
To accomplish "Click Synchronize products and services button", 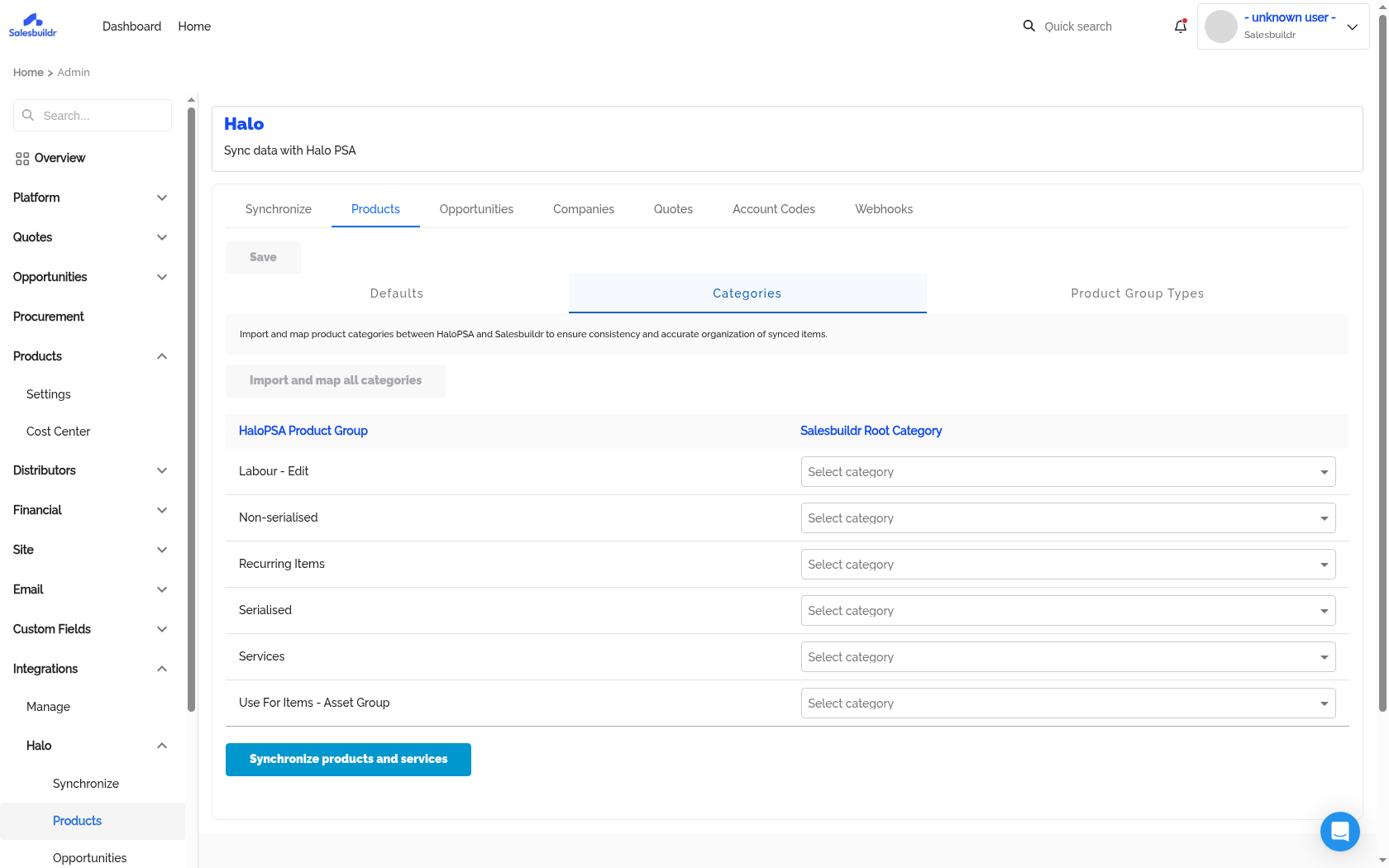I will coord(348,759).
